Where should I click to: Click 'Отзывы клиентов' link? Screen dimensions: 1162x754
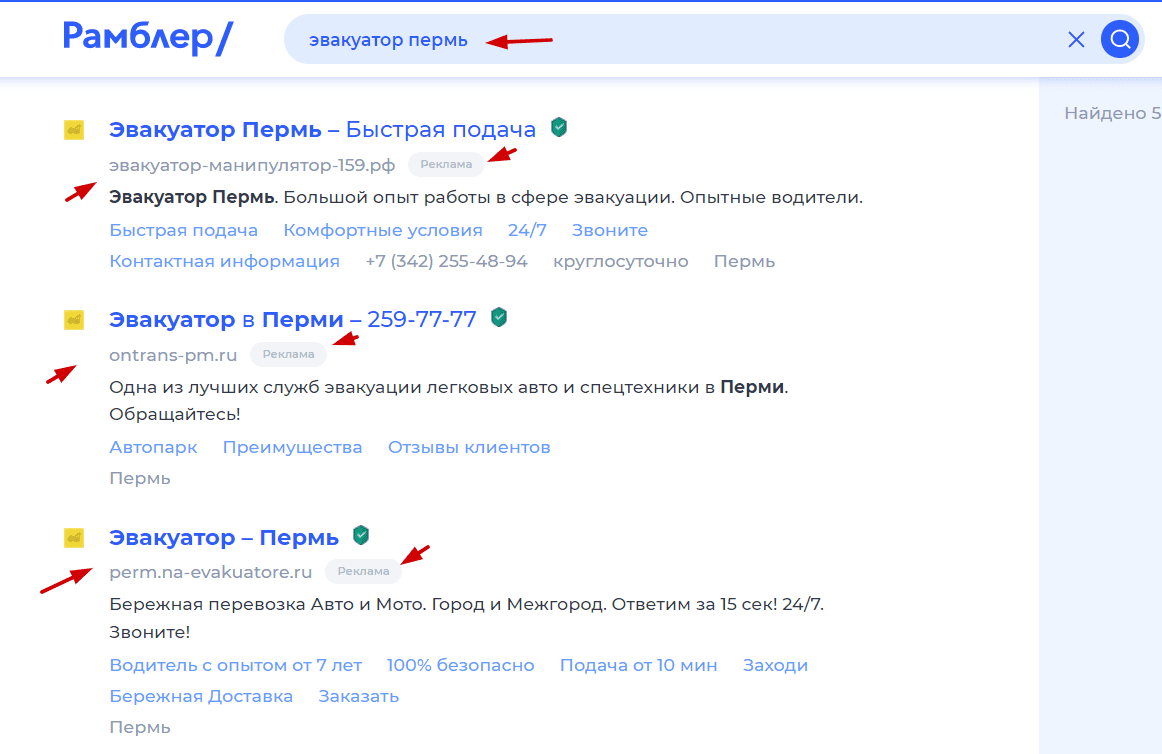coord(469,447)
